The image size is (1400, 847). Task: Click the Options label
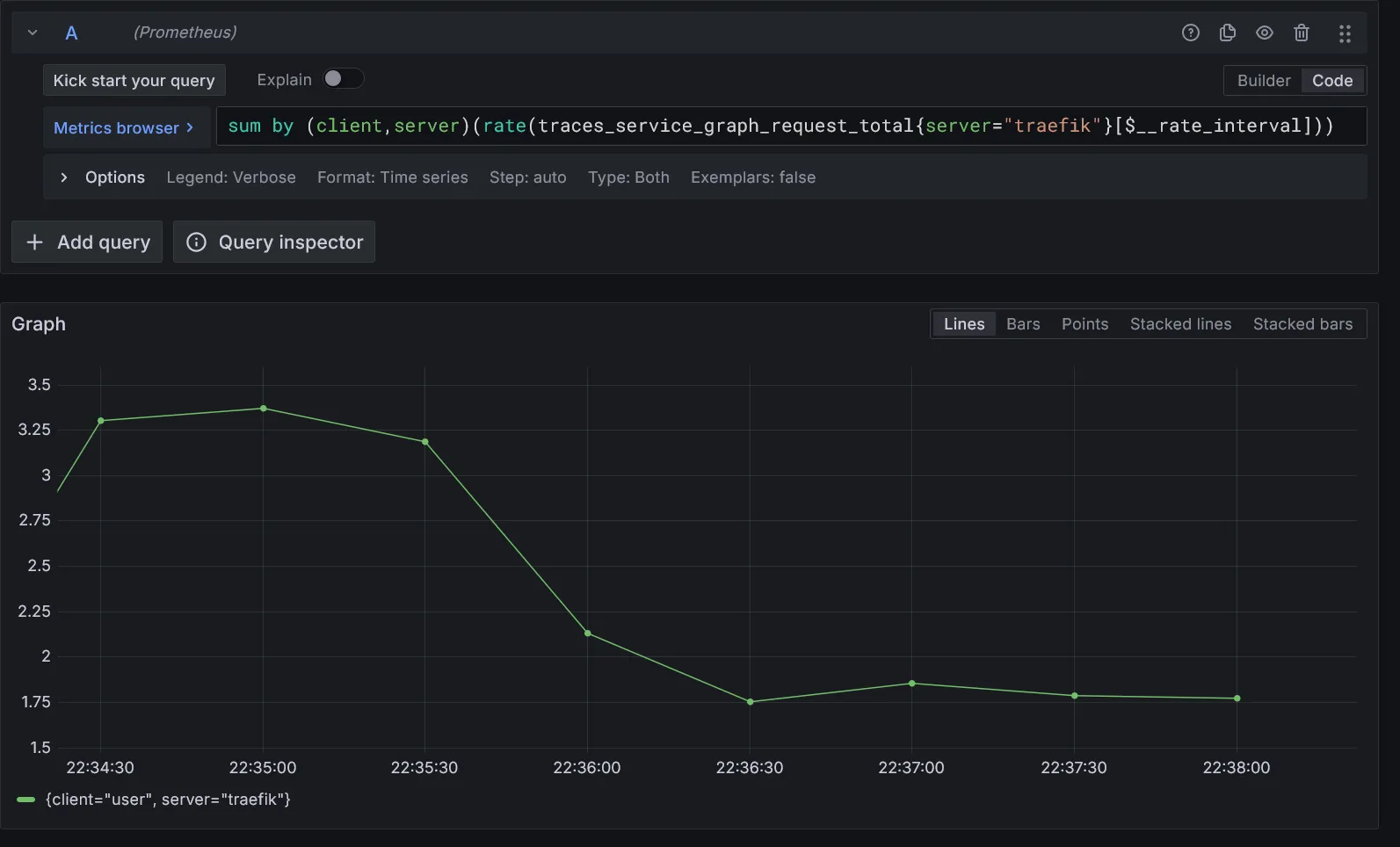click(115, 177)
